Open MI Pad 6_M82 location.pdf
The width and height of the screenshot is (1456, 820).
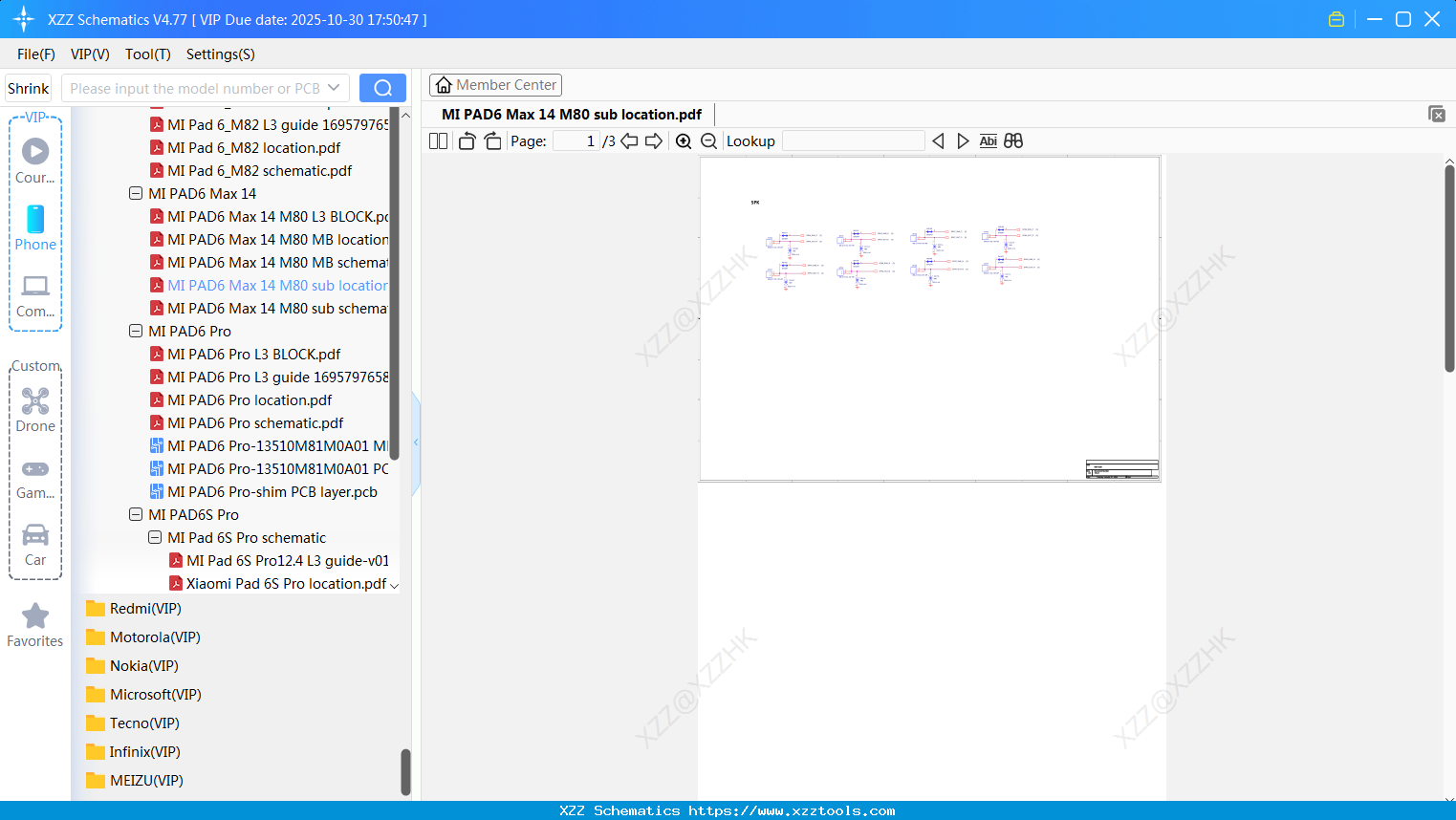[253, 148]
